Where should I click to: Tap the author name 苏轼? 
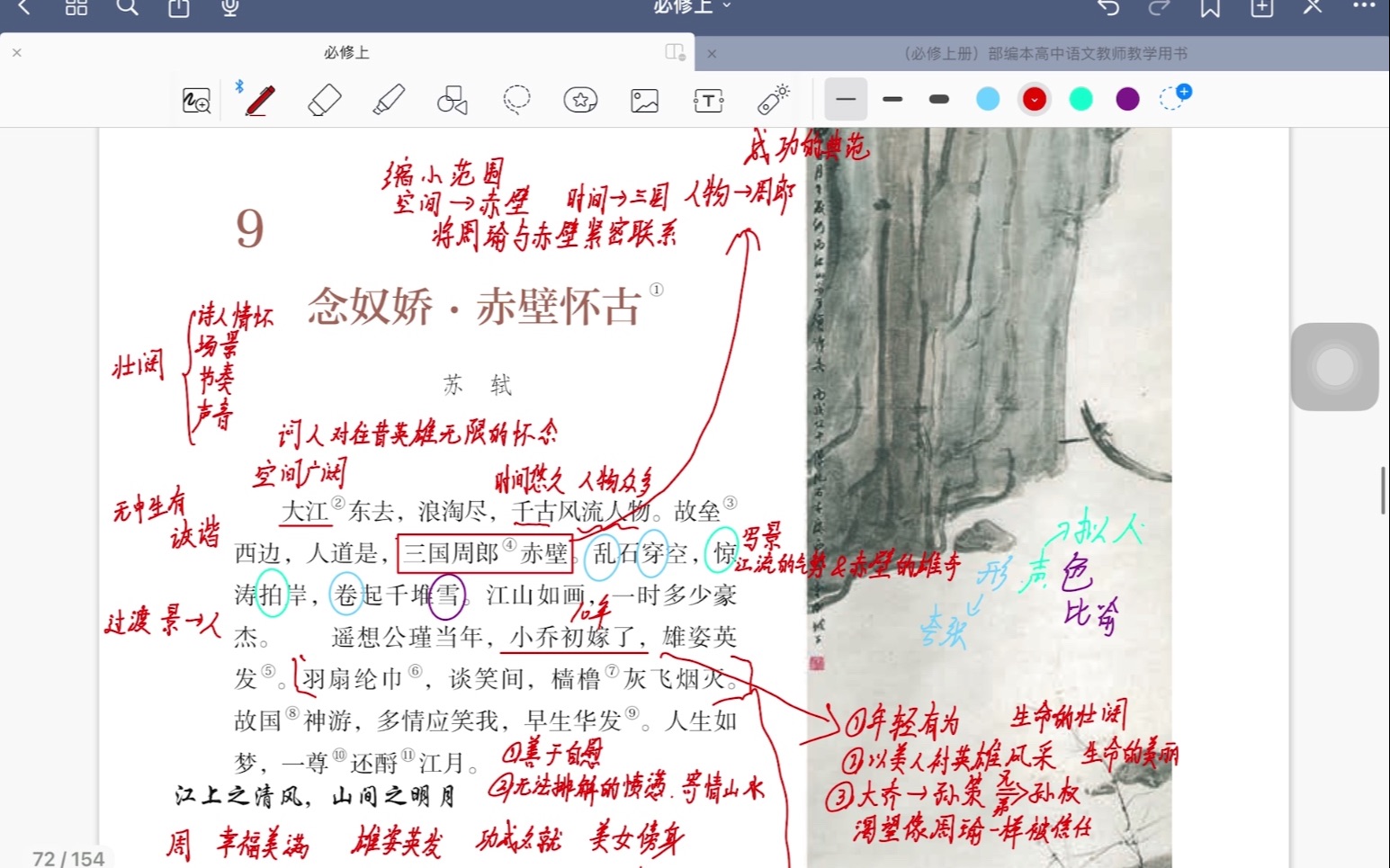pos(477,386)
